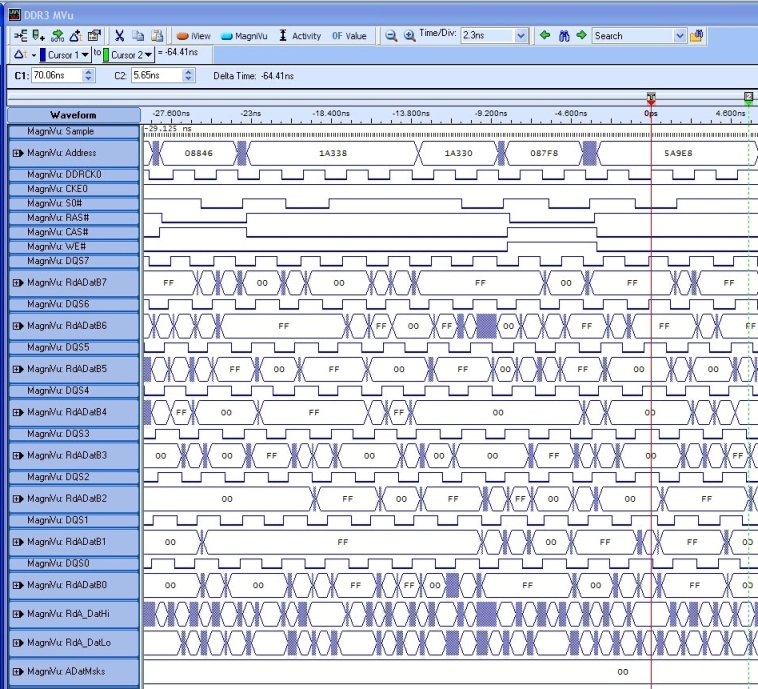Increment the C1 cursor time spinner
The image size is (758, 689).
point(89,72)
